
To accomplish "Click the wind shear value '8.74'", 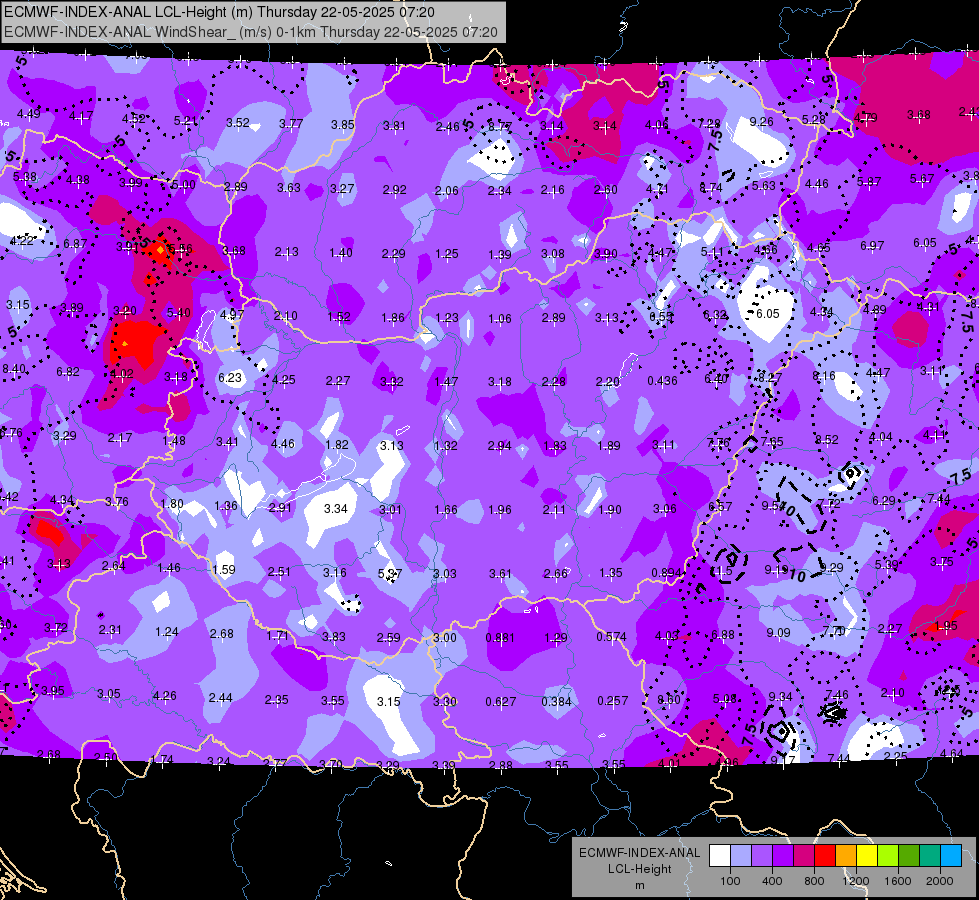I will (711, 187).
